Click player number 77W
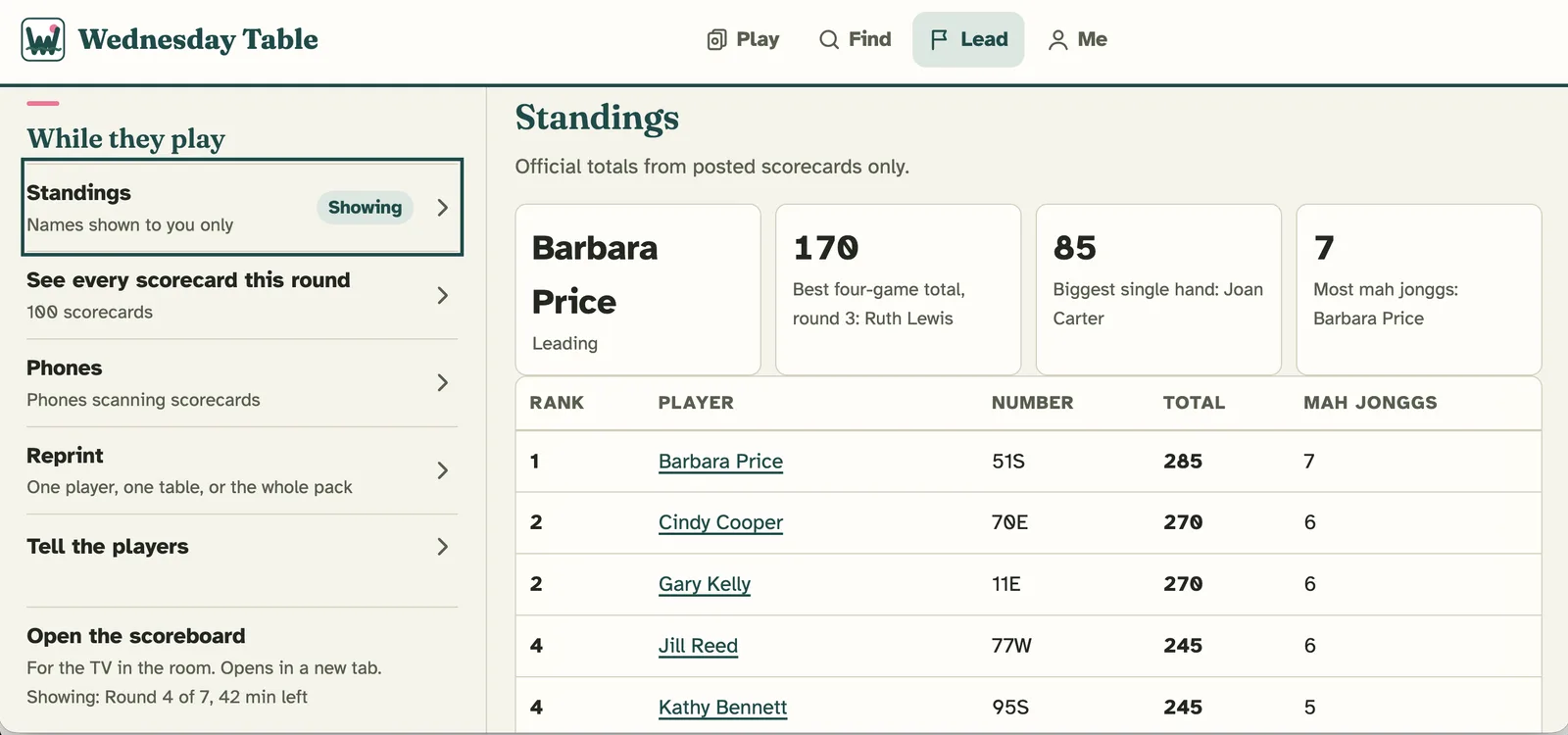The image size is (1568, 735). pyautogui.click(x=1011, y=646)
